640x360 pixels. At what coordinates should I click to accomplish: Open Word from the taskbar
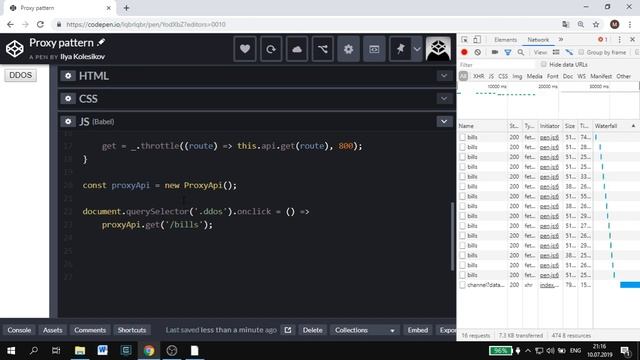(102, 350)
